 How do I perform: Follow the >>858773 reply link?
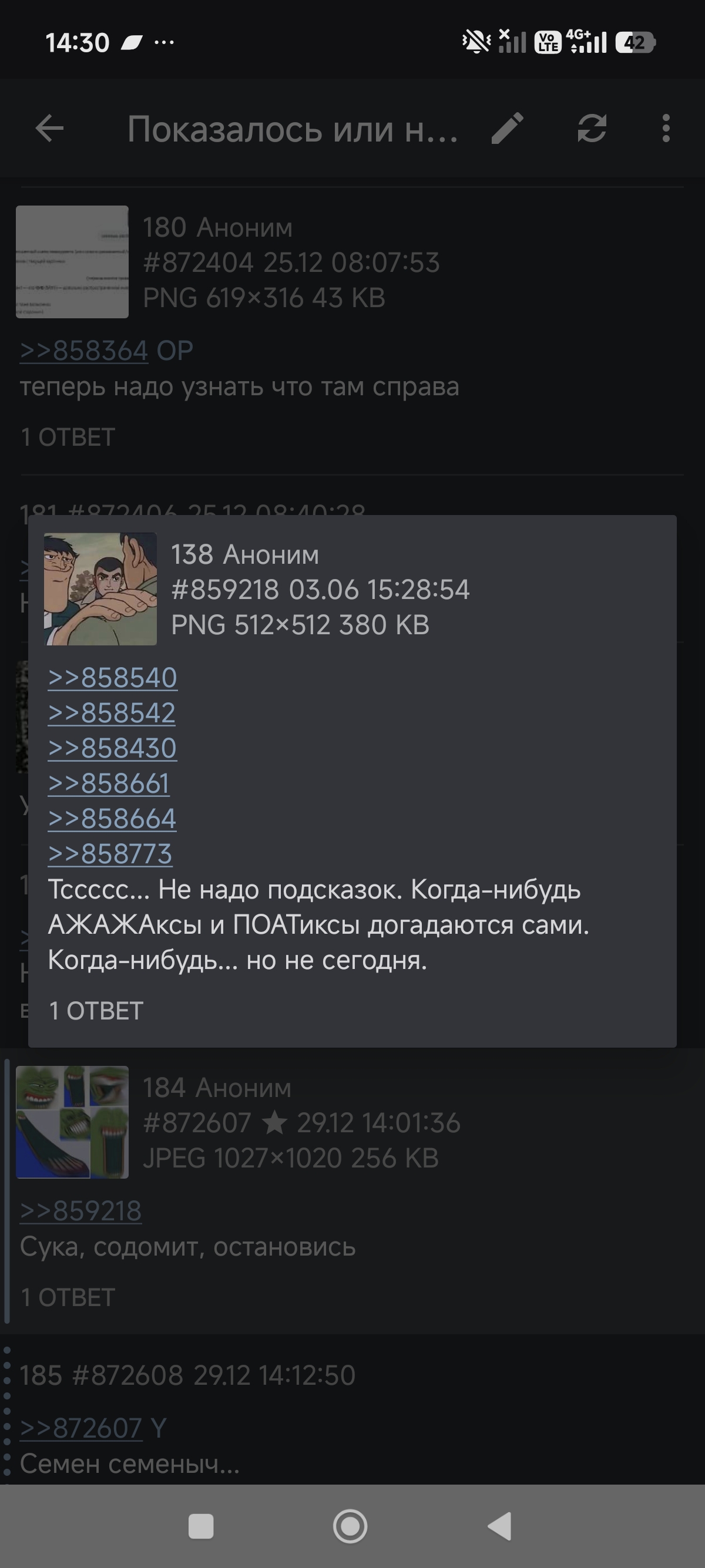click(110, 854)
